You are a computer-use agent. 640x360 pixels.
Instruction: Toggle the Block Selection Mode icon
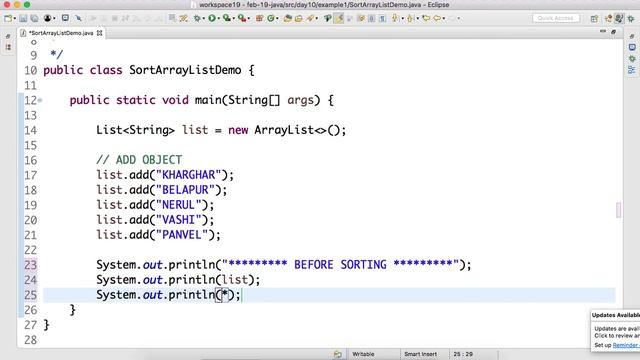pyautogui.click(x=371, y=18)
